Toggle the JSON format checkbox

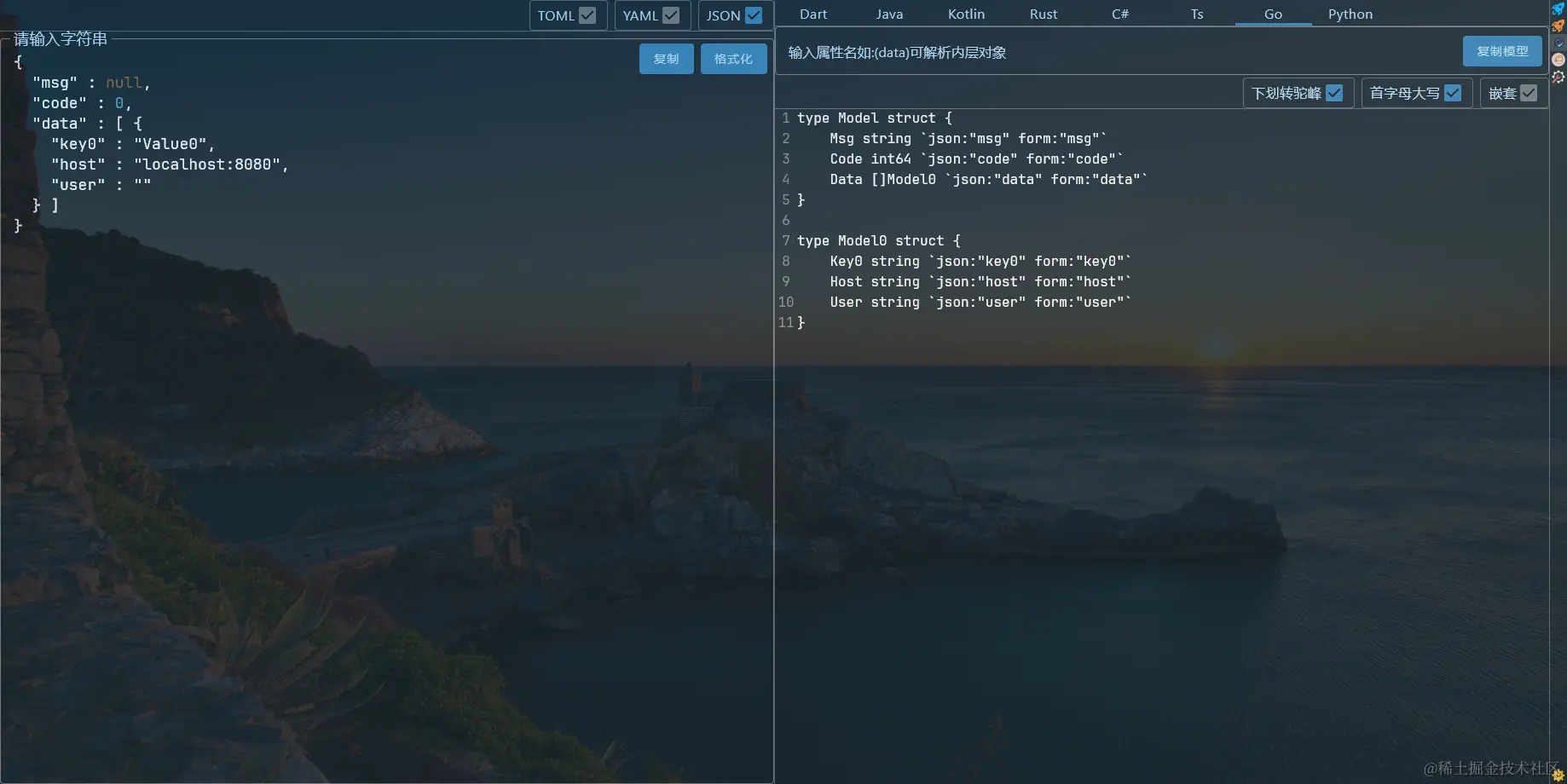[x=754, y=15]
